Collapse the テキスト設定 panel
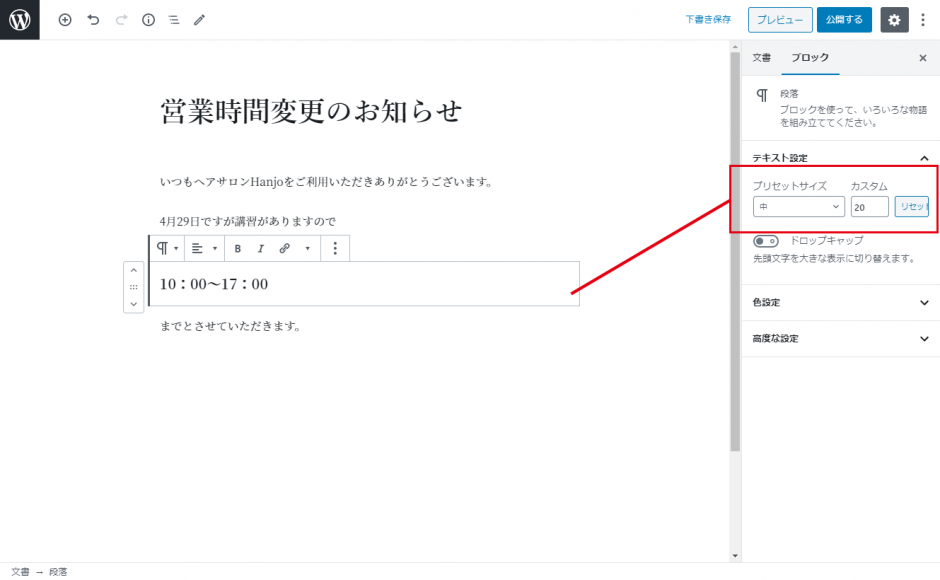Viewport: 940px width, 580px height. [x=923, y=158]
